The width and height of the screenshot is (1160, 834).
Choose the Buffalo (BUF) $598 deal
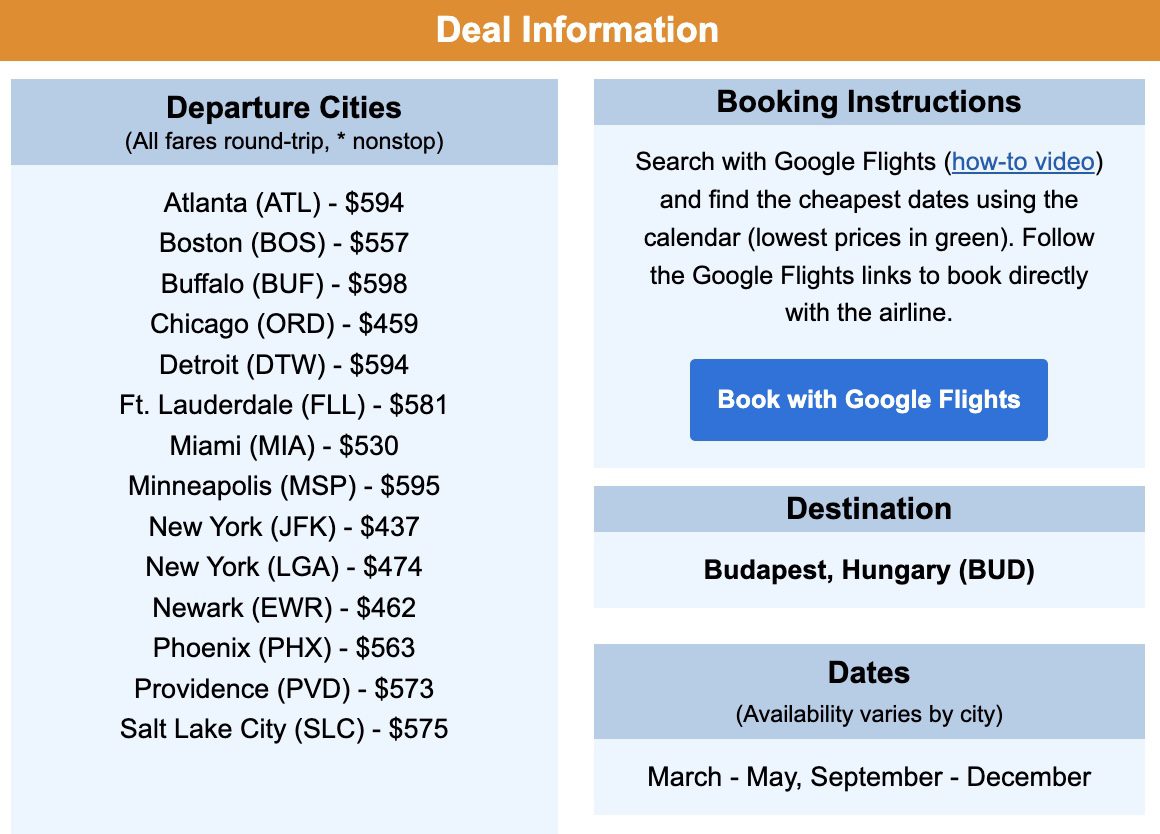283,284
